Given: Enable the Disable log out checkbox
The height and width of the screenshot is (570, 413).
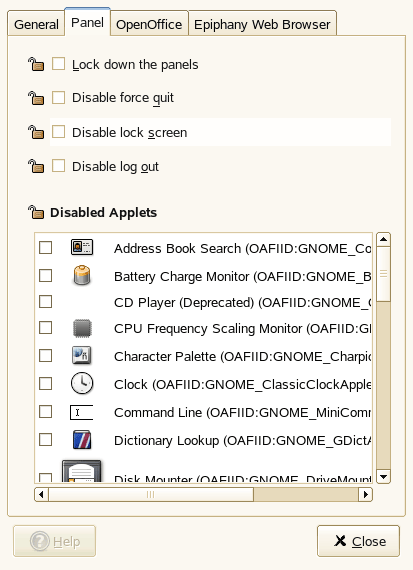Looking at the screenshot, I should pos(59,166).
